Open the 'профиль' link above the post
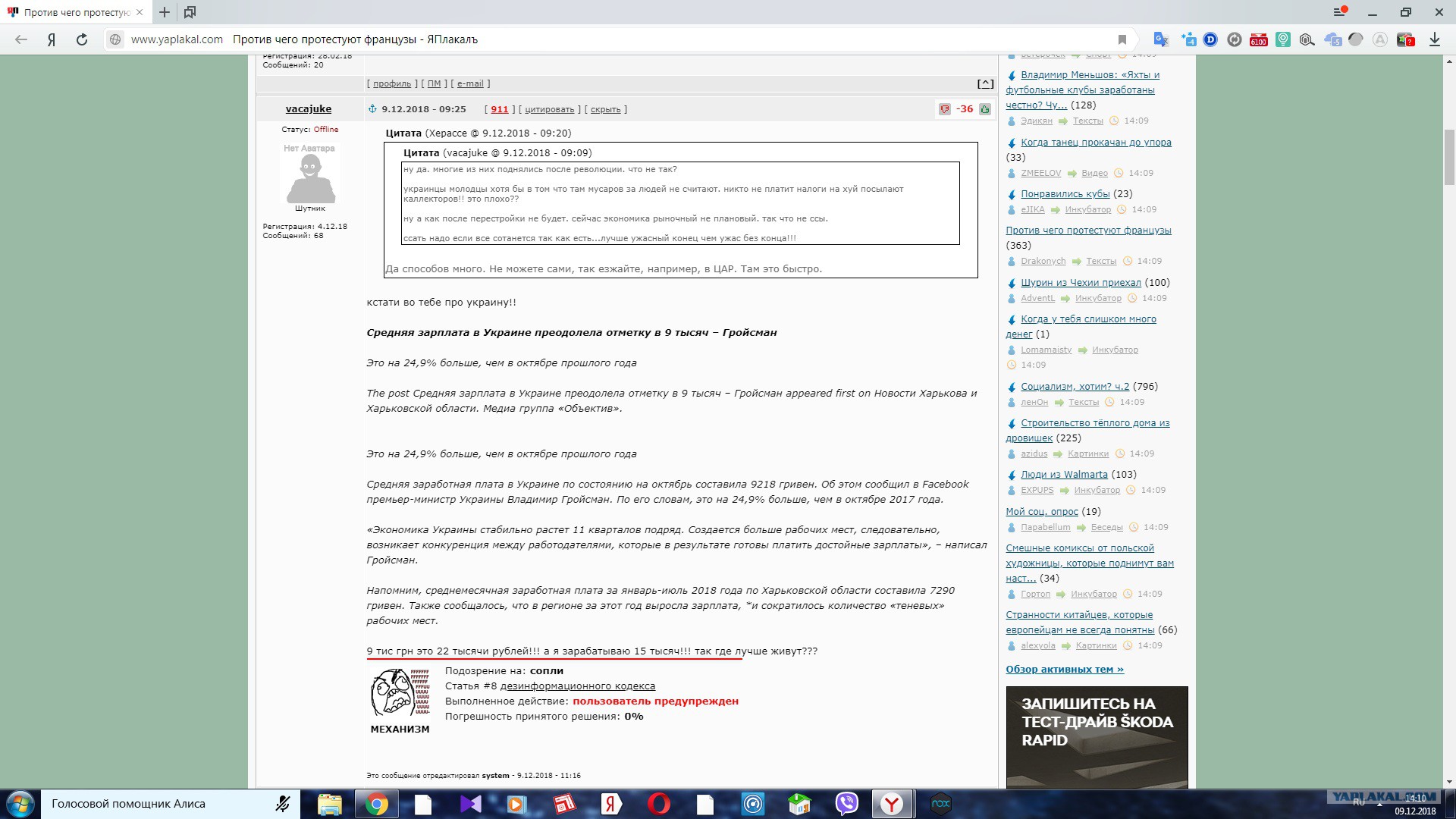 coord(392,84)
